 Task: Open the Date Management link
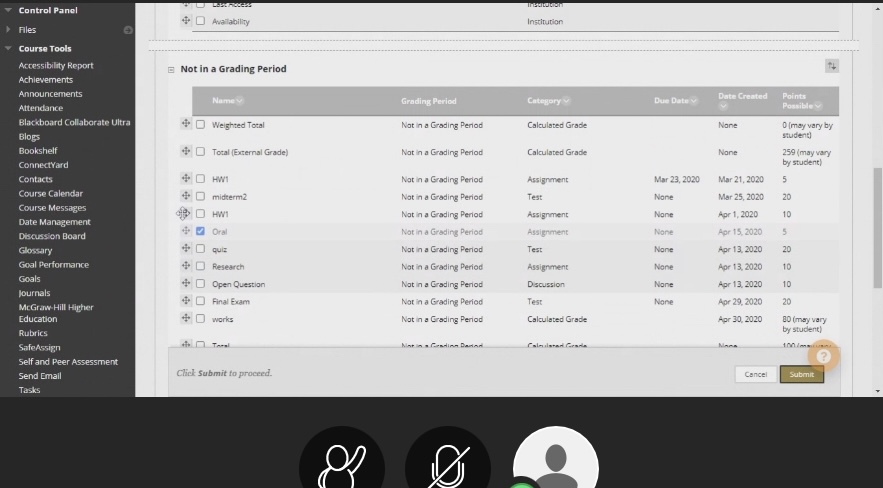coord(55,222)
